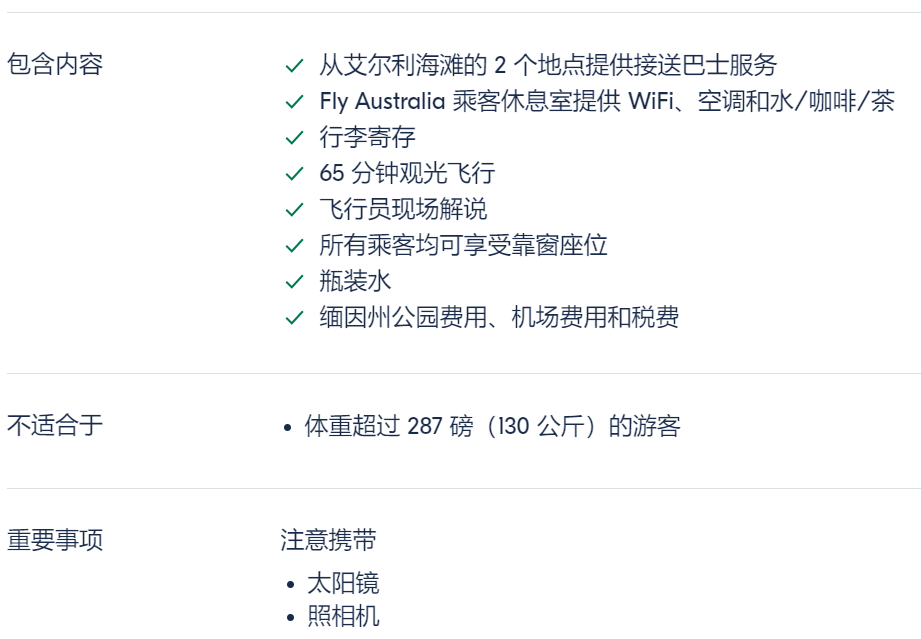This screenshot has height=639, width=921.
Task: Click checkmark icon beside 接送巴士服务 item
Action: click(x=294, y=66)
